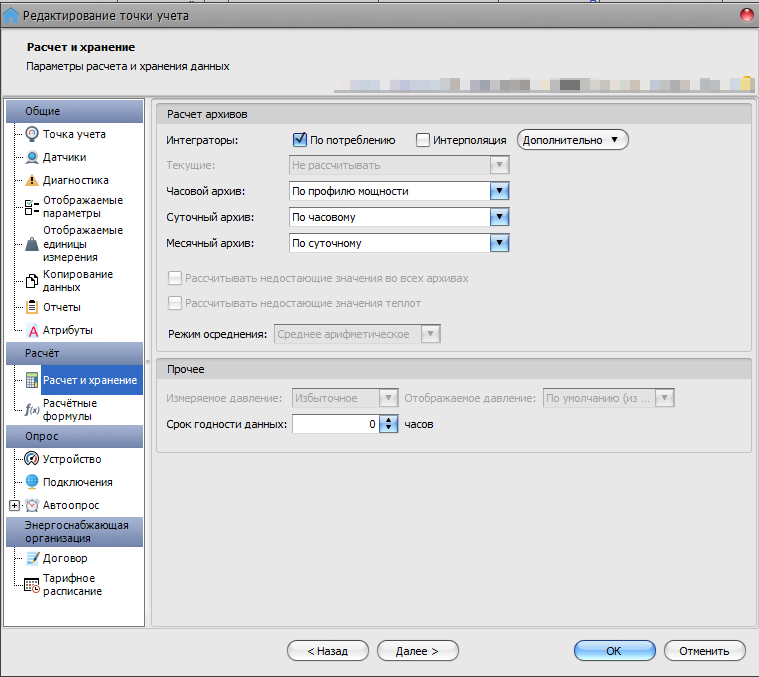Expand the Месячный архив combo box
The height and width of the screenshot is (677, 759).
tap(500, 243)
